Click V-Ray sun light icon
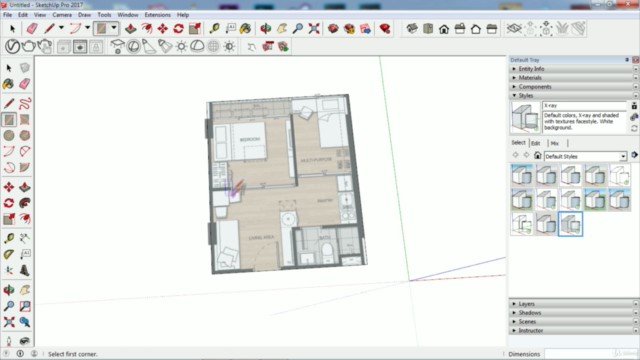The width and height of the screenshot is (640, 360). point(181,46)
